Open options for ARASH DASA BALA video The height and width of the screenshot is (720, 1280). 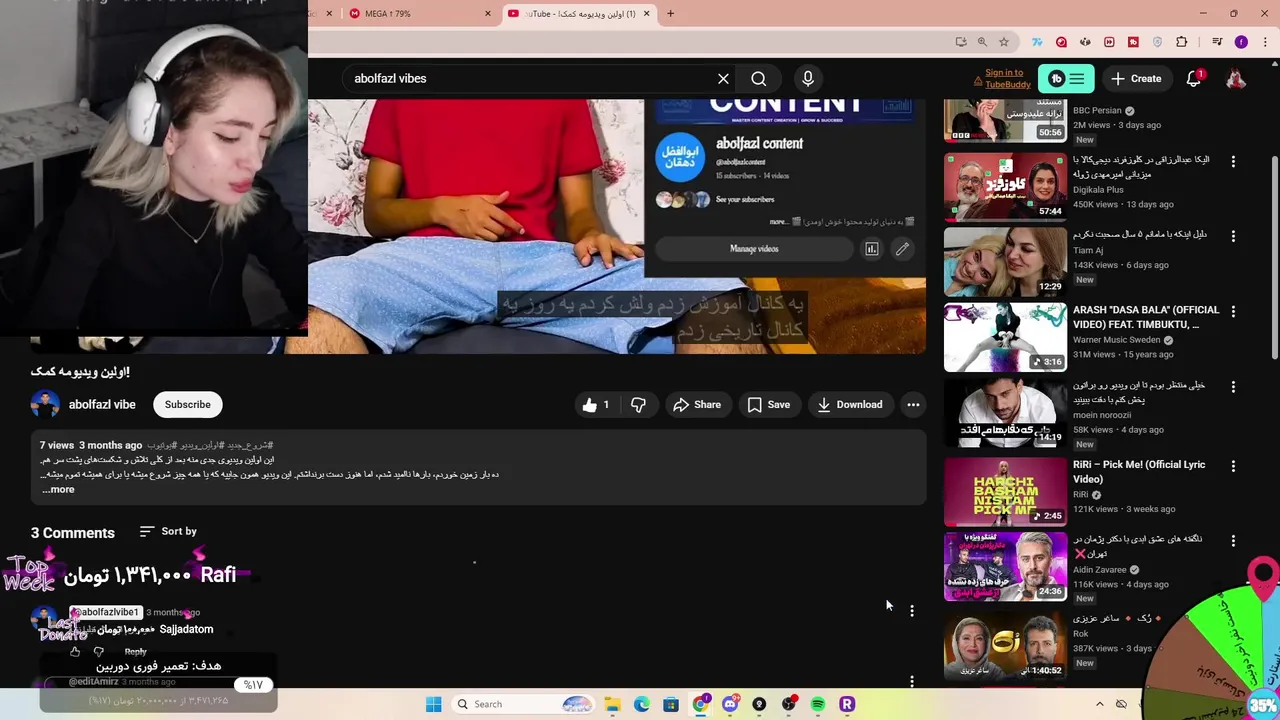coord(1233,312)
